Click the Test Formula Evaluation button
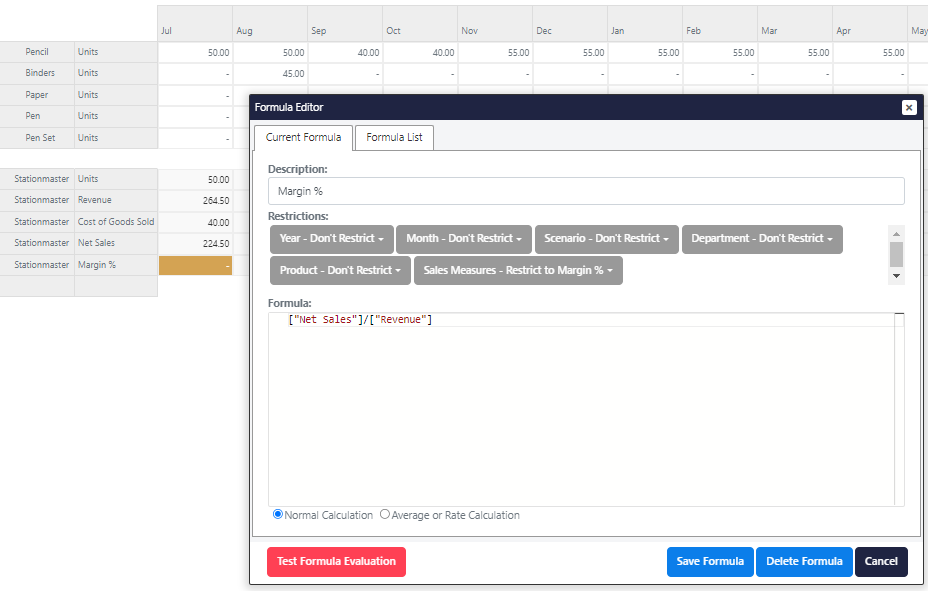 click(336, 562)
